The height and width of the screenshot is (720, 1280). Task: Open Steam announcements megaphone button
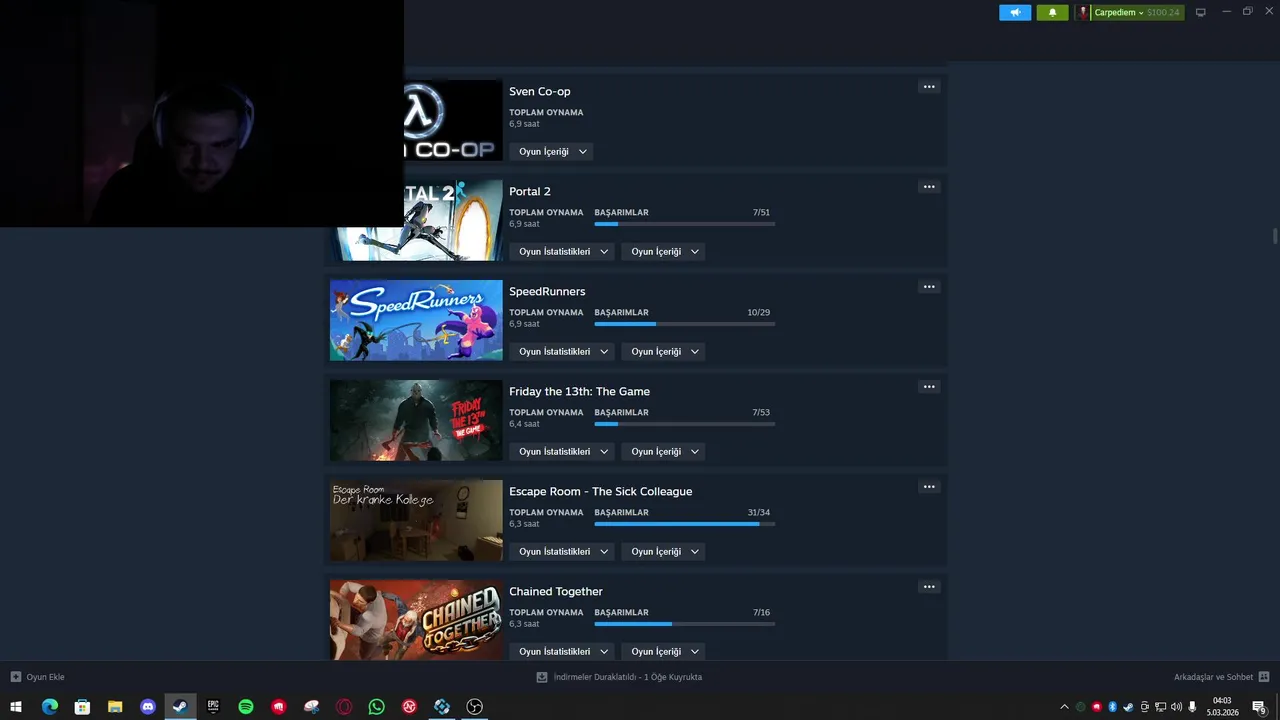pos(1015,13)
